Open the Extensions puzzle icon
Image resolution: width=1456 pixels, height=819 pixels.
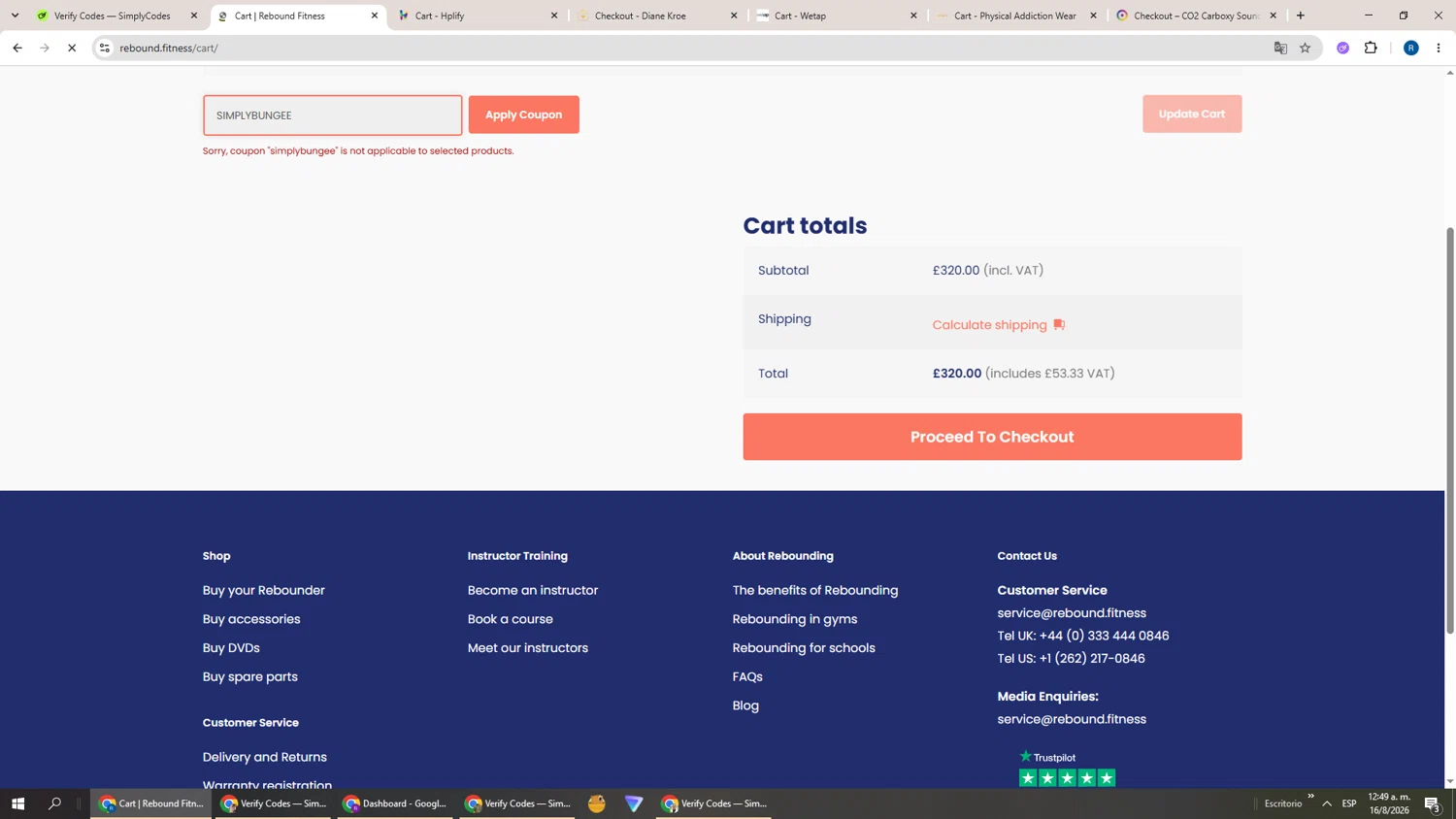coord(1371,48)
